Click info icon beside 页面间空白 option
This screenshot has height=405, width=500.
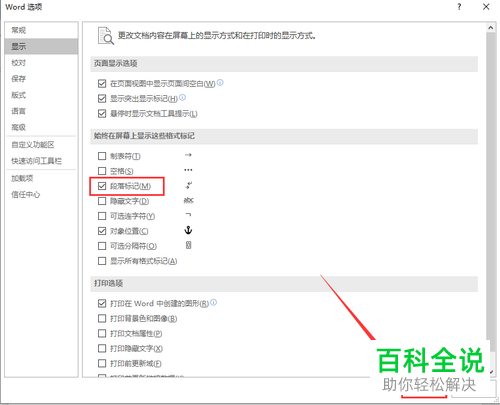click(220, 82)
